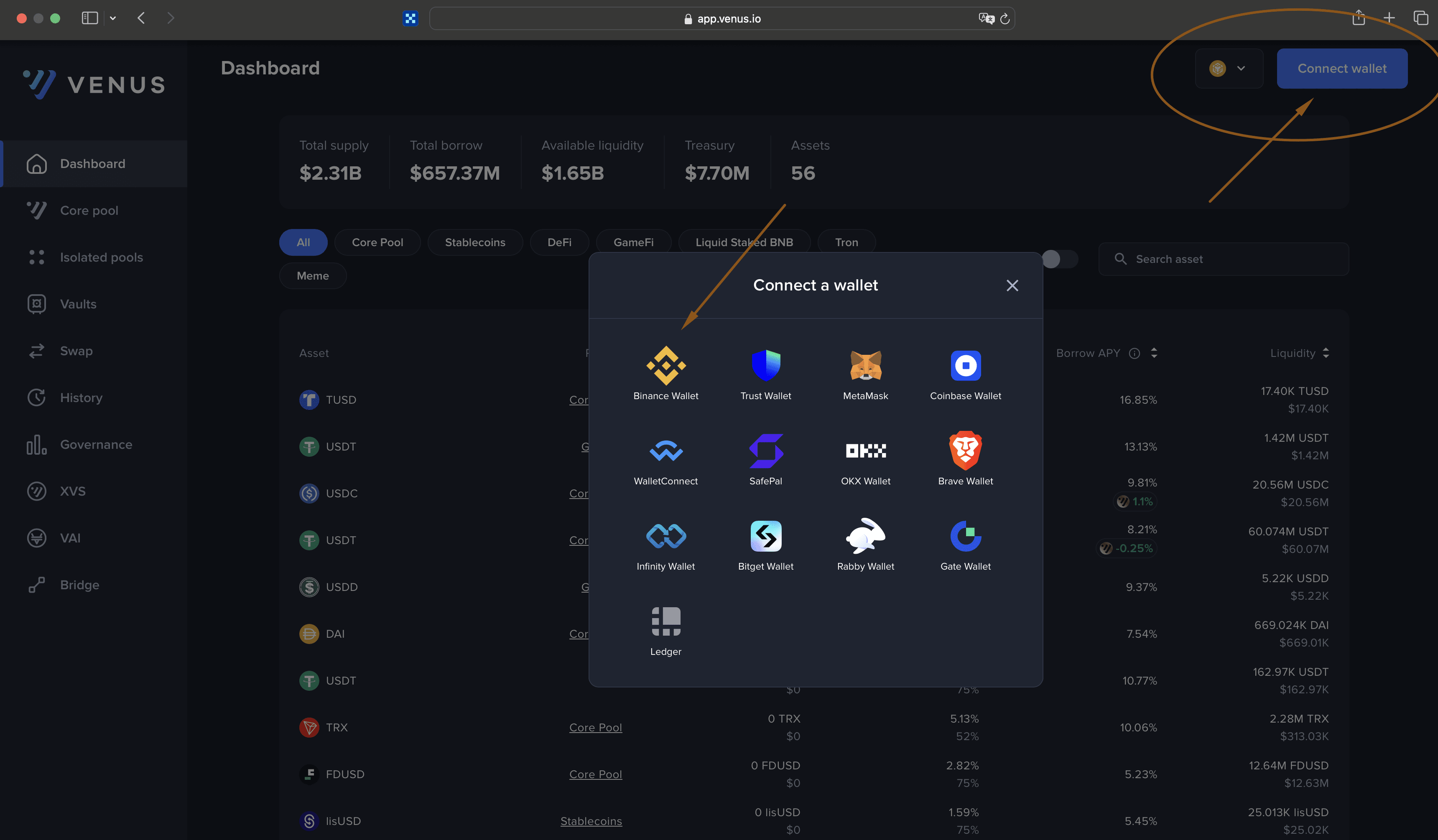
Task: Open Isolated pools in sidebar
Action: [101, 257]
